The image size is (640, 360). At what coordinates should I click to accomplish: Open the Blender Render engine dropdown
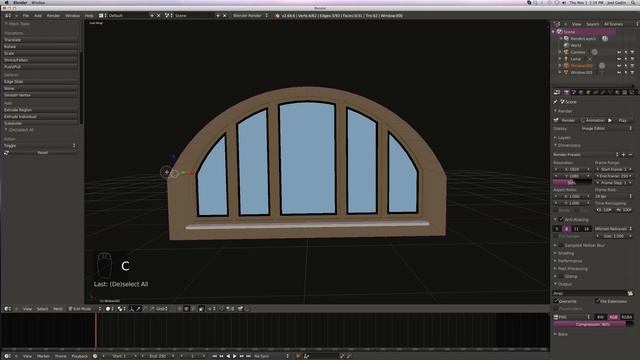tap(250, 16)
